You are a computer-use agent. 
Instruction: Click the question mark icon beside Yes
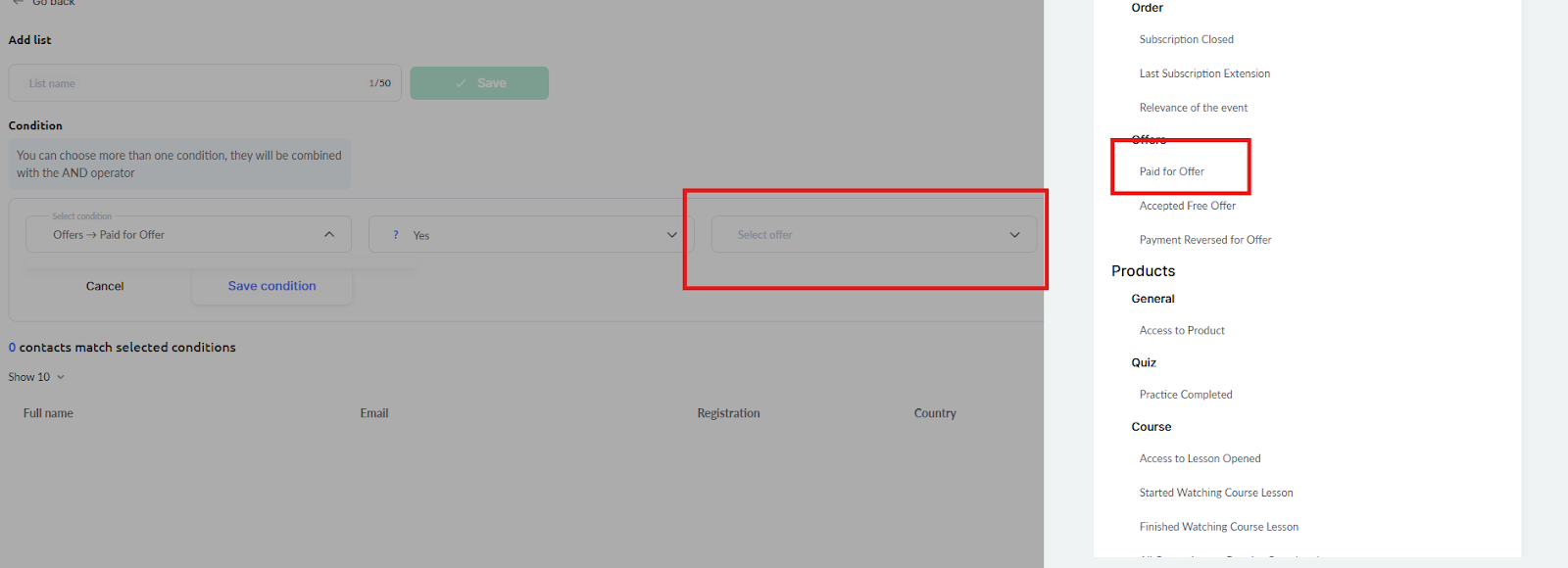point(396,235)
